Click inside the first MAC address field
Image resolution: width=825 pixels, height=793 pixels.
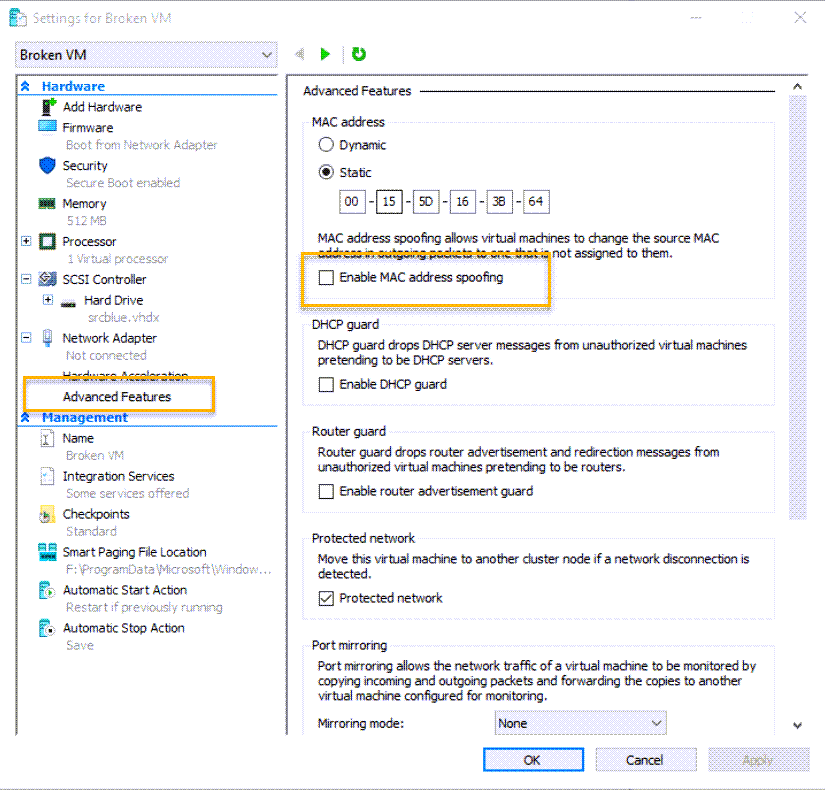click(x=352, y=201)
